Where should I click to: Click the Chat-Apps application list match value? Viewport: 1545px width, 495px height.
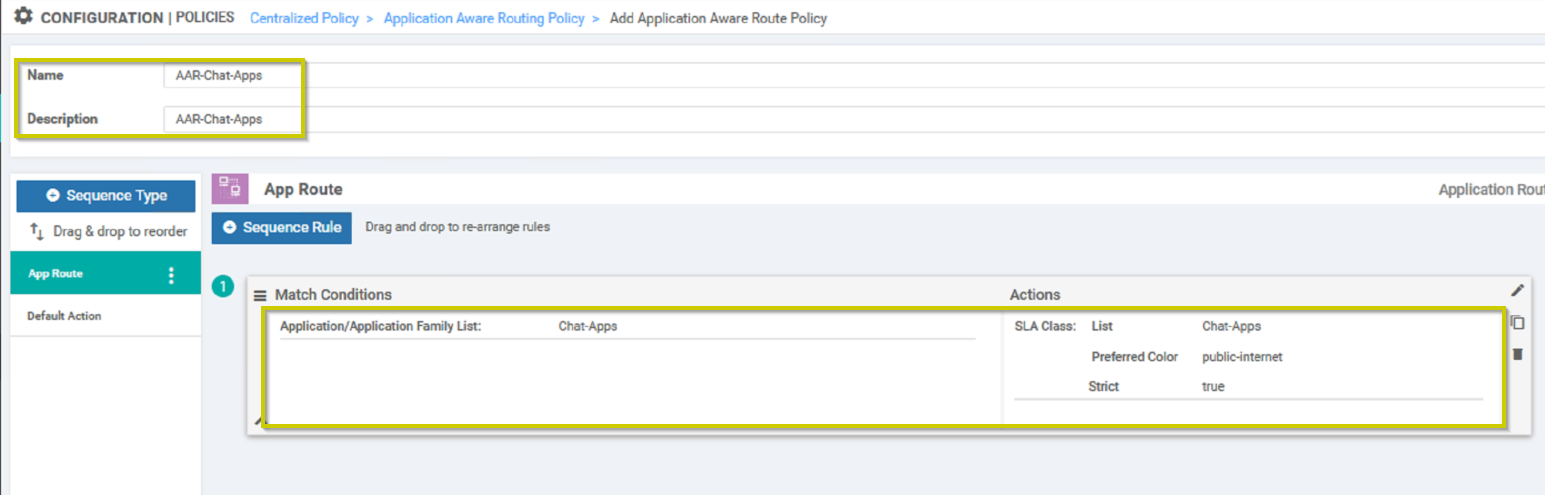588,326
